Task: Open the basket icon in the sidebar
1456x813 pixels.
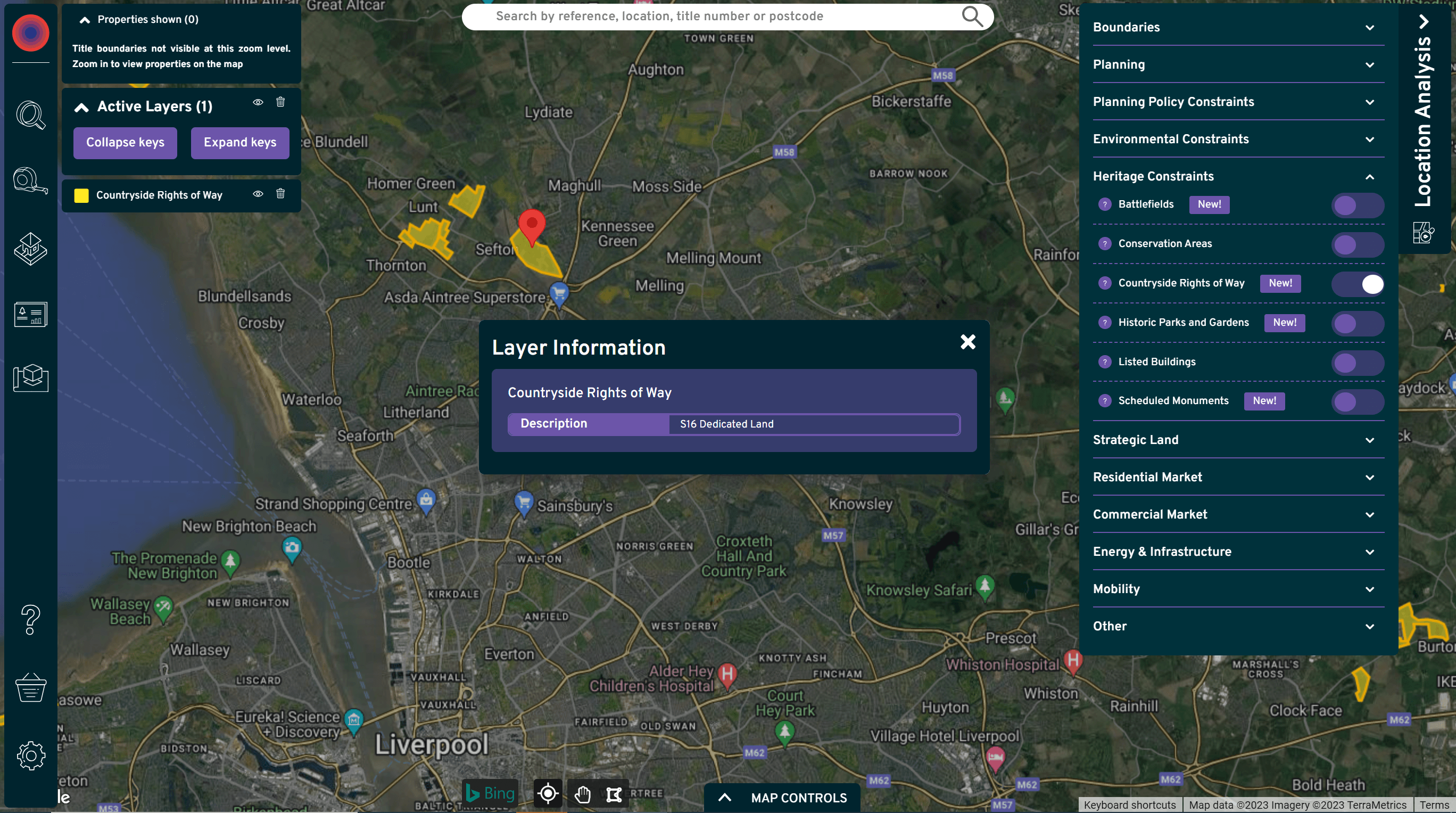Action: coord(30,687)
